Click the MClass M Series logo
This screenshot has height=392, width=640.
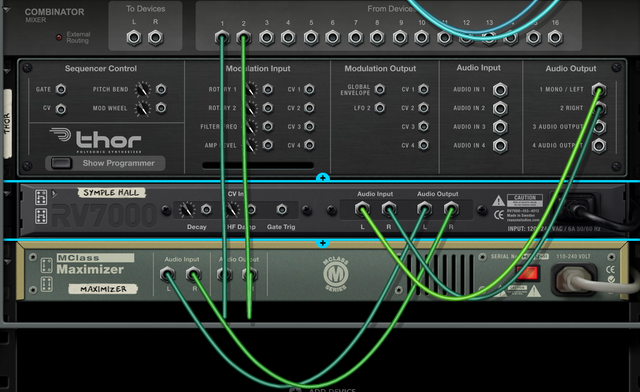[336, 274]
